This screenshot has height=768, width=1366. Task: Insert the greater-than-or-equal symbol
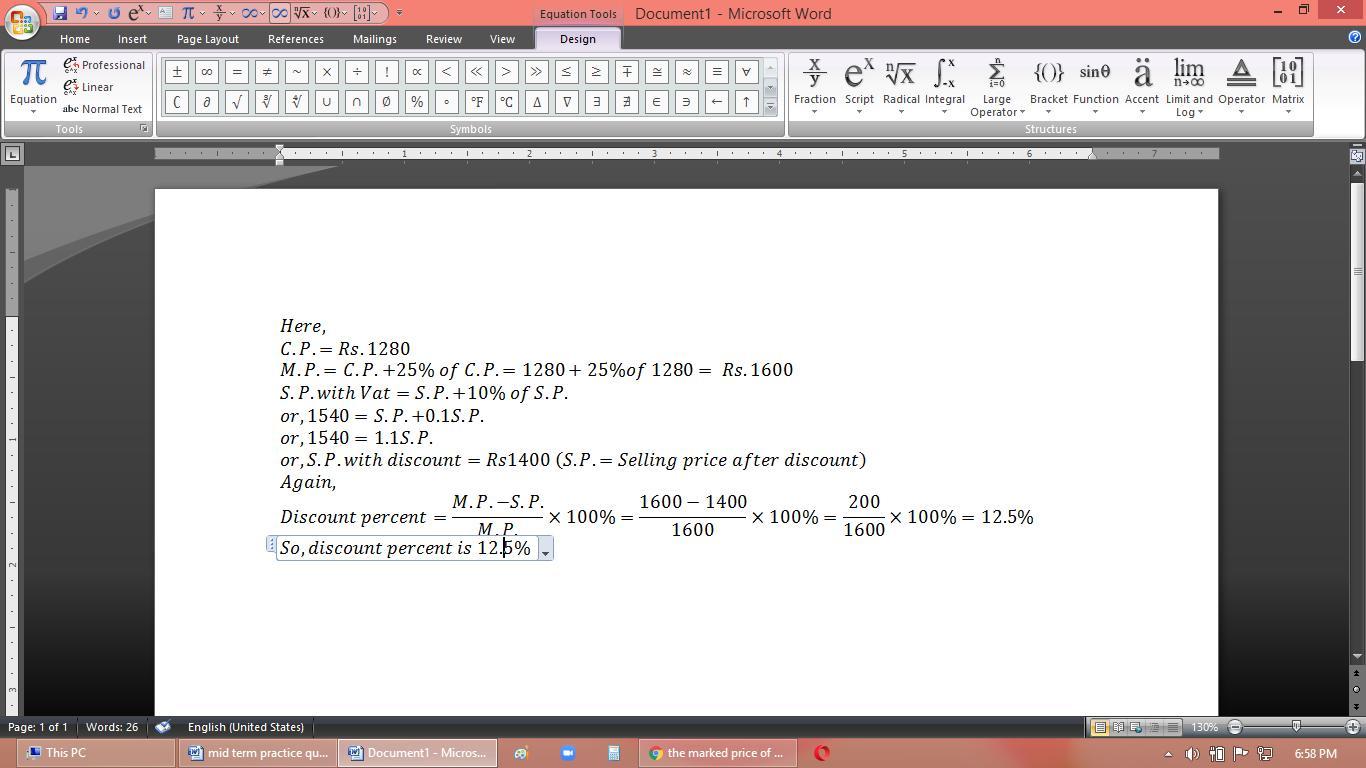click(597, 72)
